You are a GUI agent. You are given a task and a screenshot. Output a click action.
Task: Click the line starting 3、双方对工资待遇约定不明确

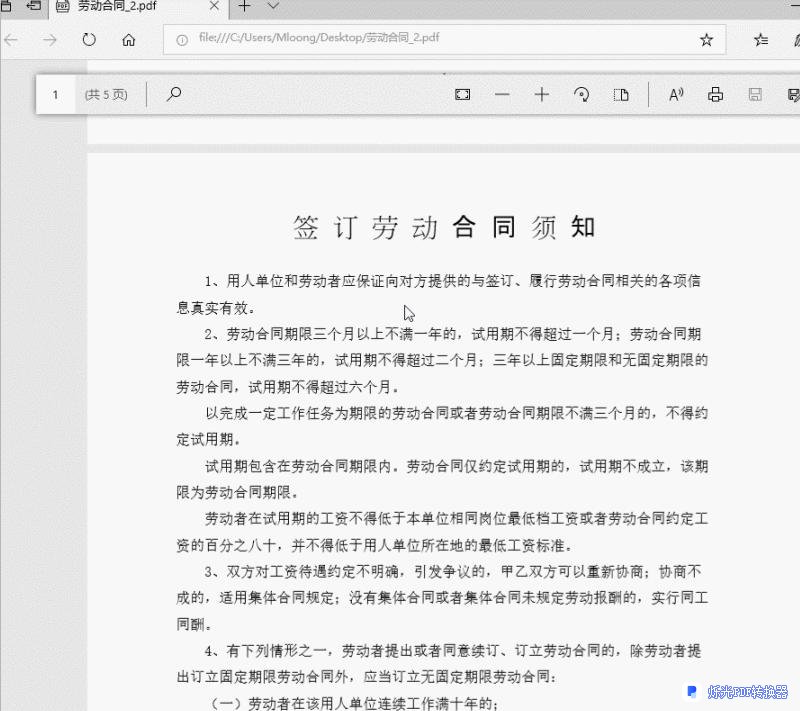tap(453, 572)
